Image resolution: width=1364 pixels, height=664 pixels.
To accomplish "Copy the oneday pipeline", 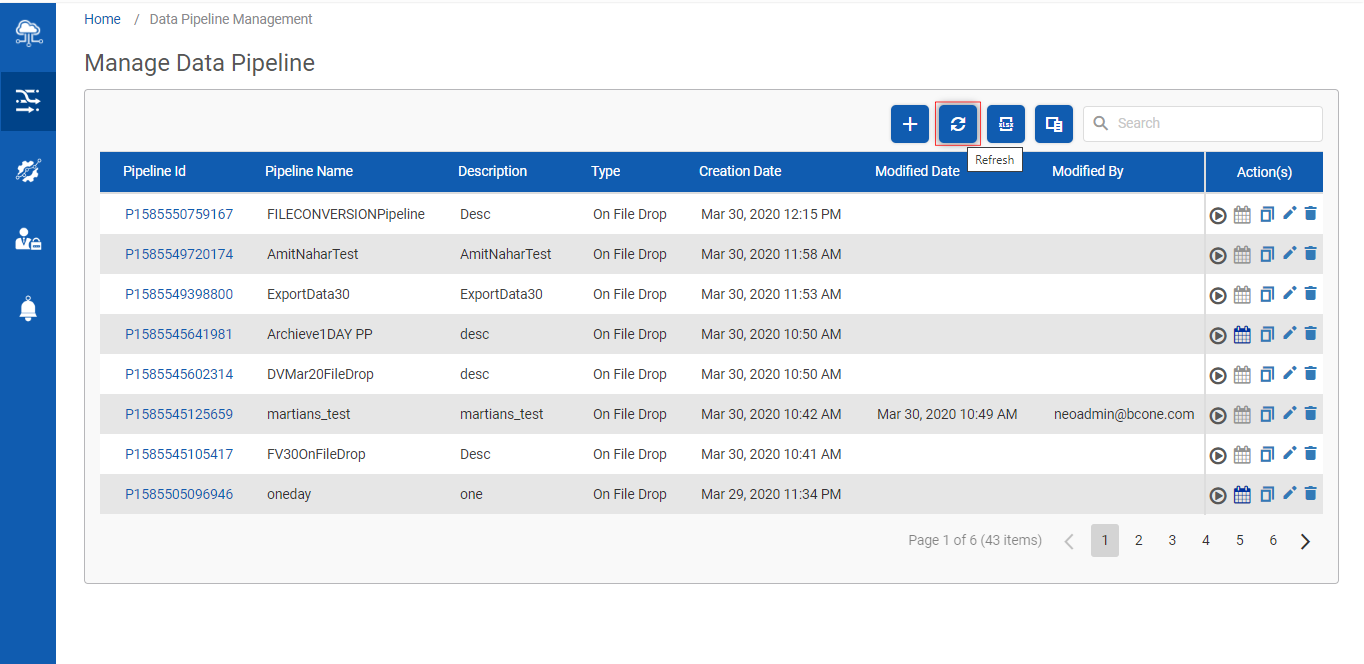I will (x=1267, y=494).
